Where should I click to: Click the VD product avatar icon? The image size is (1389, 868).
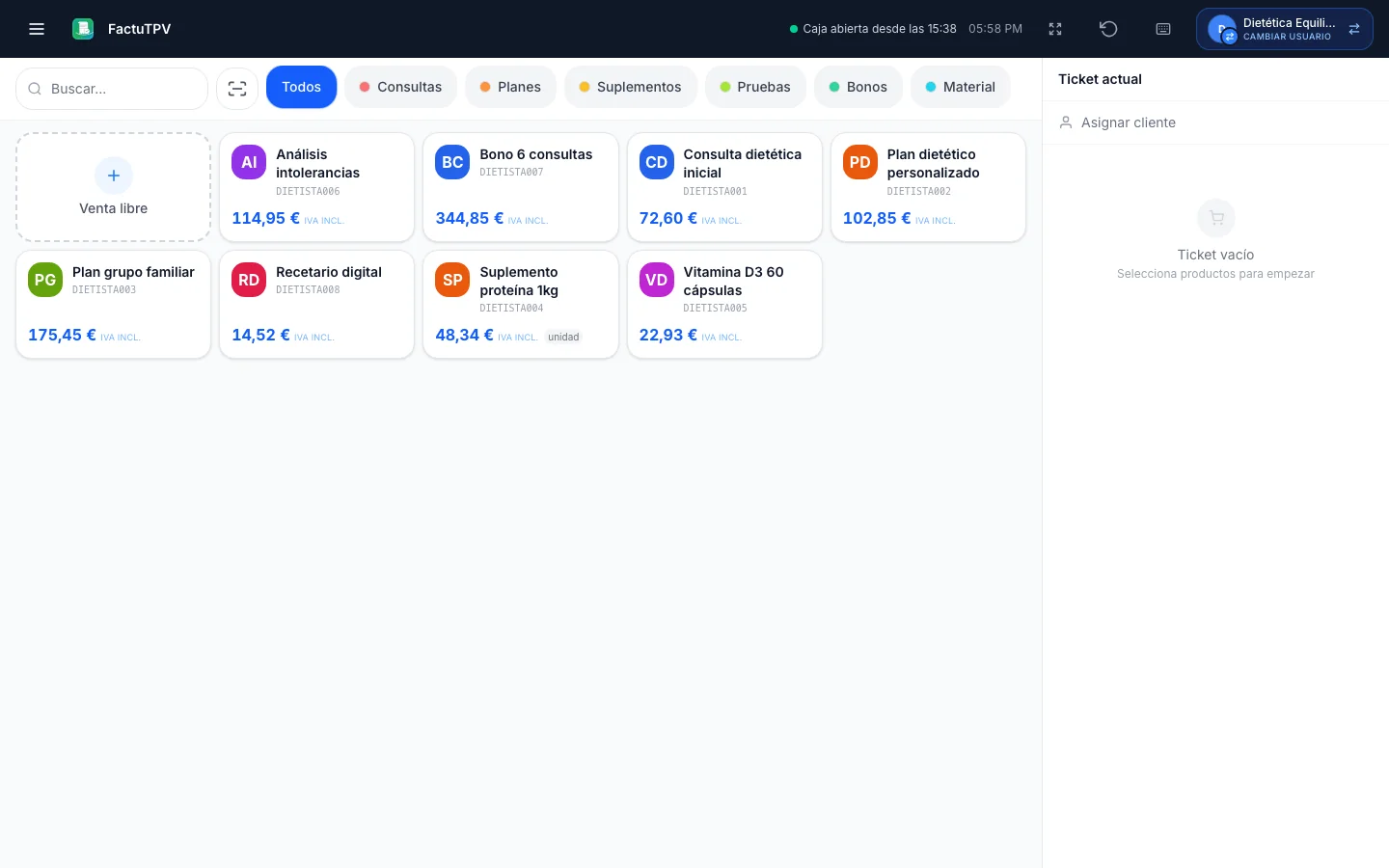[657, 280]
